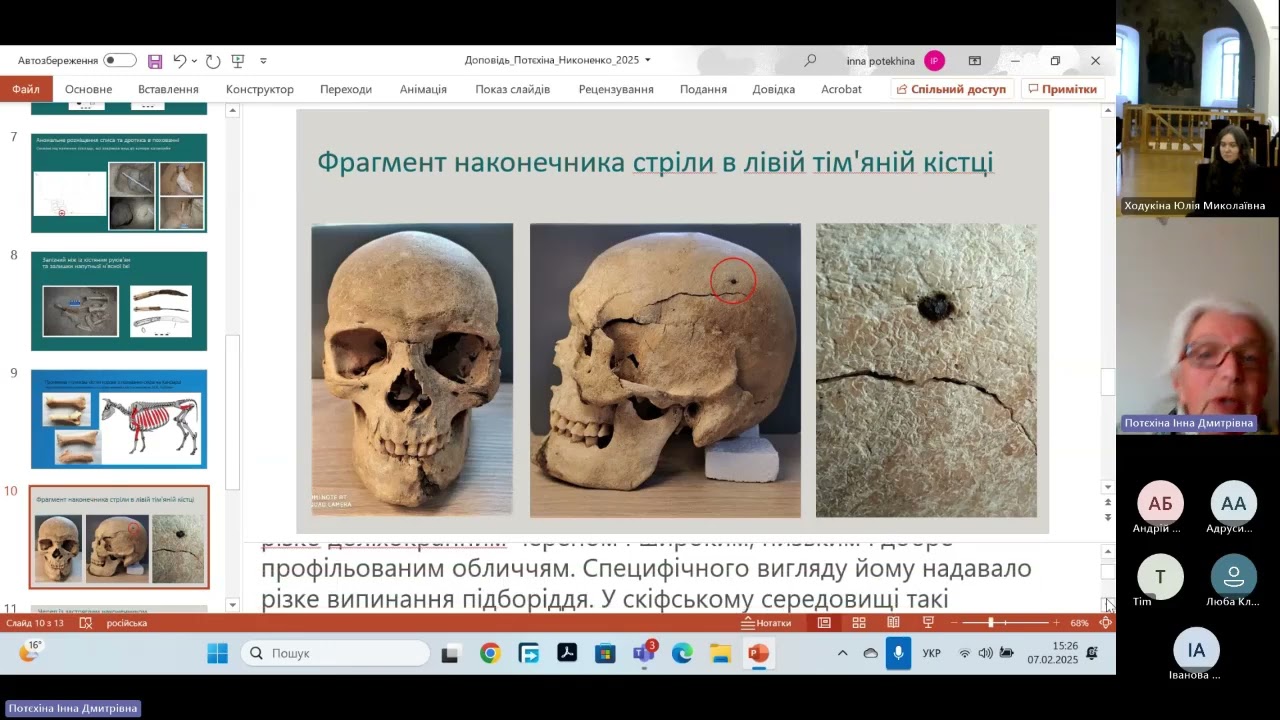1280x720 pixels.
Task: Click the thumbnail pane scroll-up arrow
Action: [x=232, y=111]
